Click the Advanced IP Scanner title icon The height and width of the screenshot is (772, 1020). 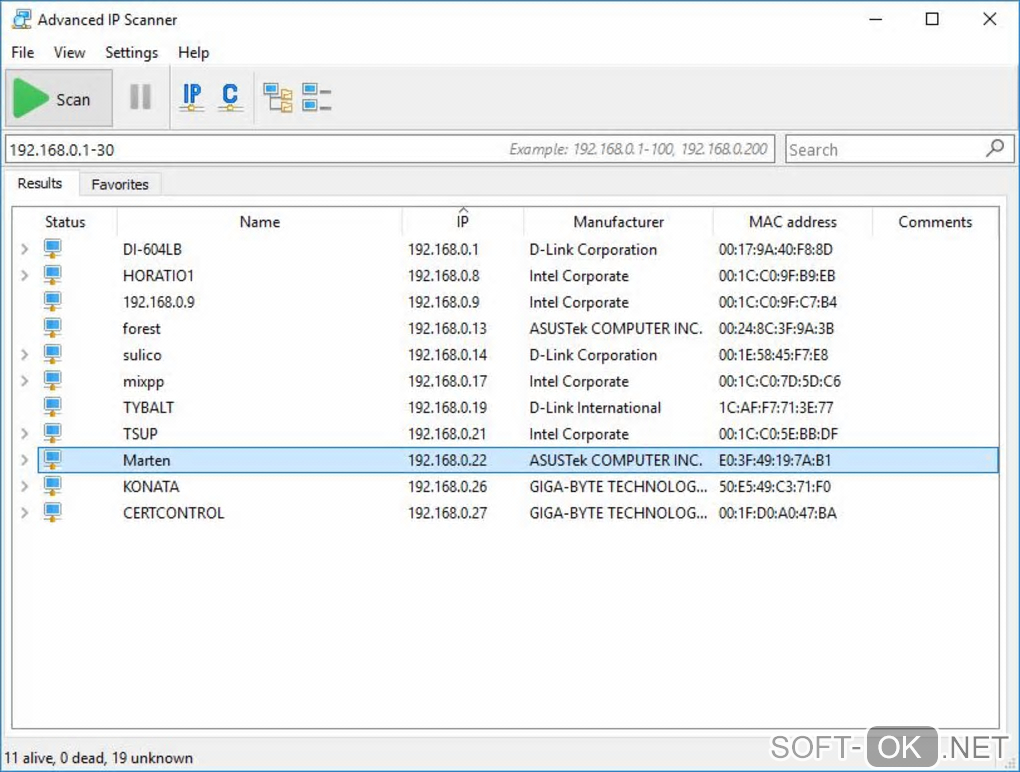[21, 20]
